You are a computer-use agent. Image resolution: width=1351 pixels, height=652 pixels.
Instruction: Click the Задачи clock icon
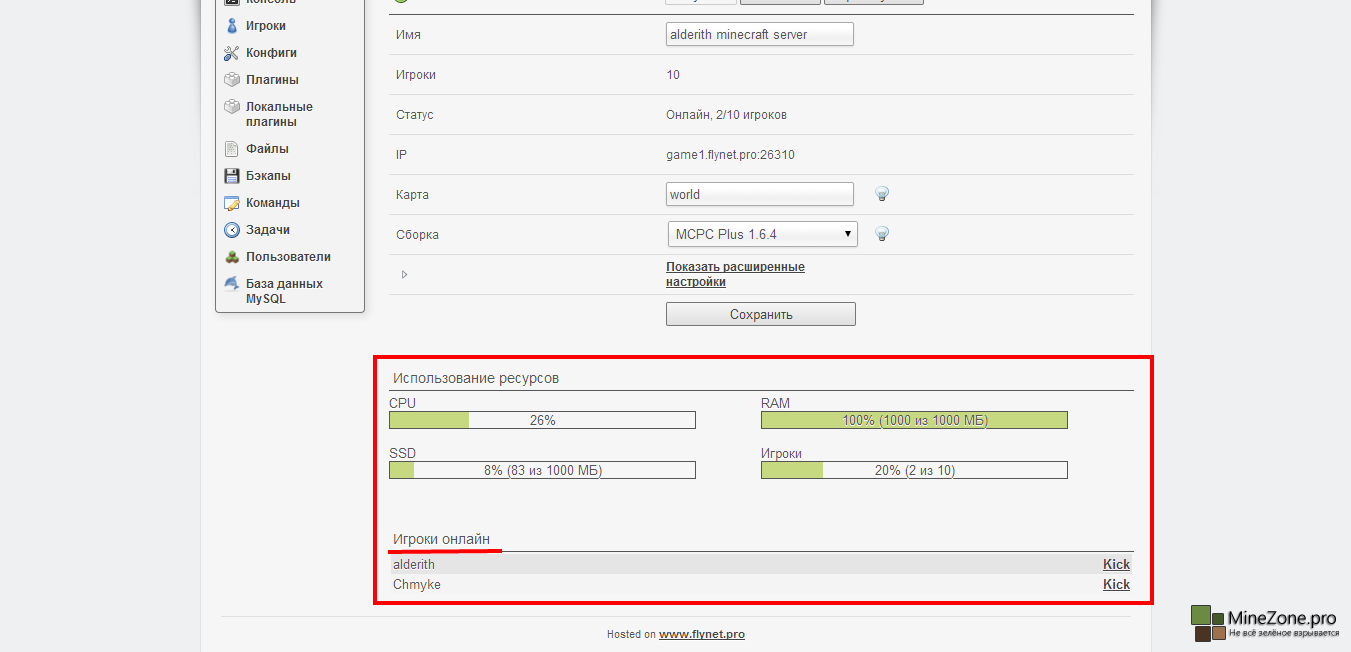(231, 230)
